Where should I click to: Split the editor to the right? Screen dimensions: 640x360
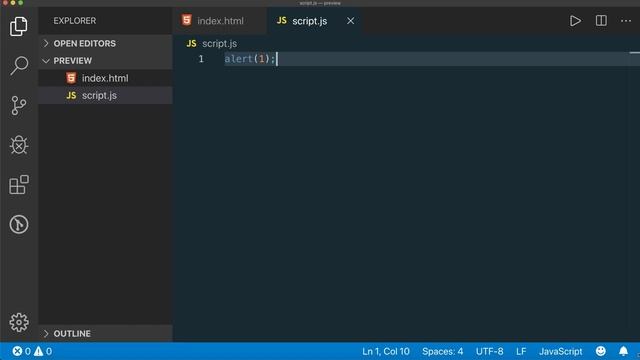[601, 21]
